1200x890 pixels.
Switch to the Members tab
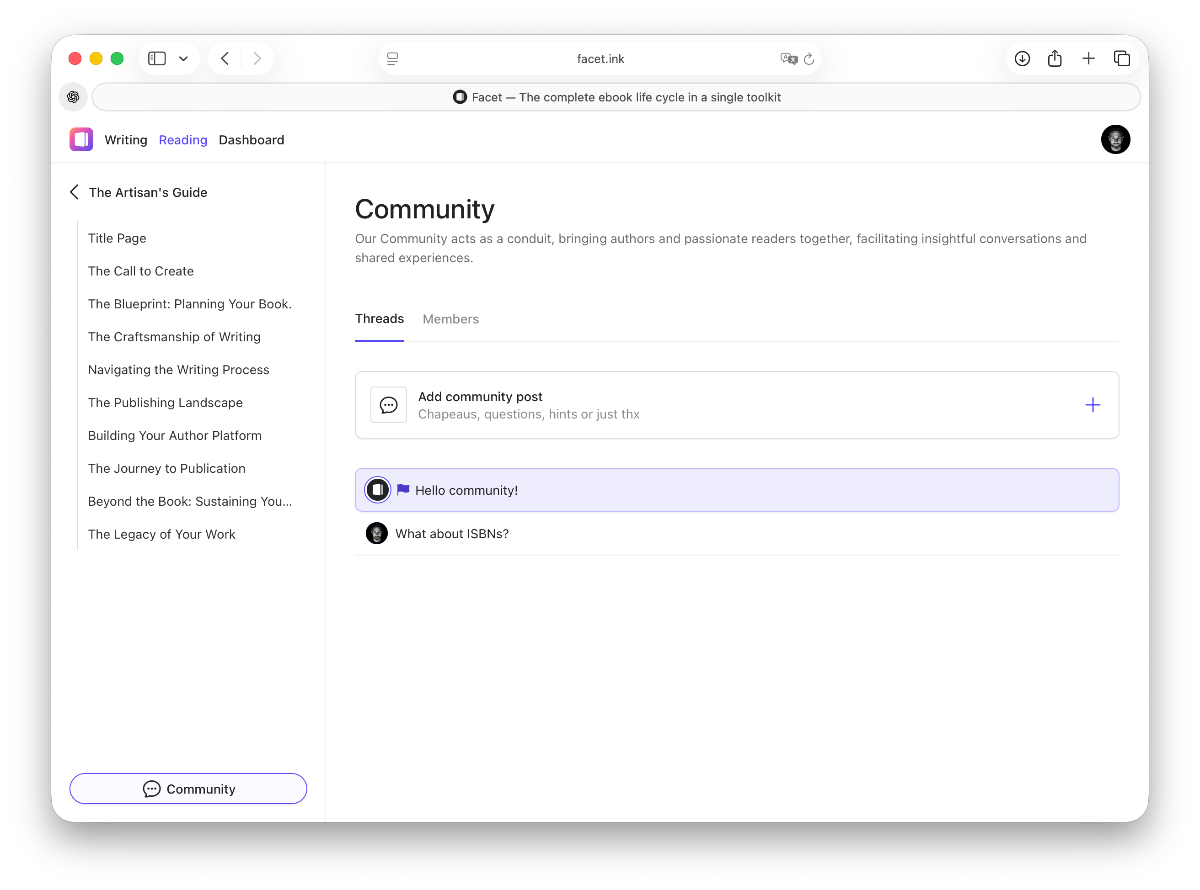tap(450, 319)
